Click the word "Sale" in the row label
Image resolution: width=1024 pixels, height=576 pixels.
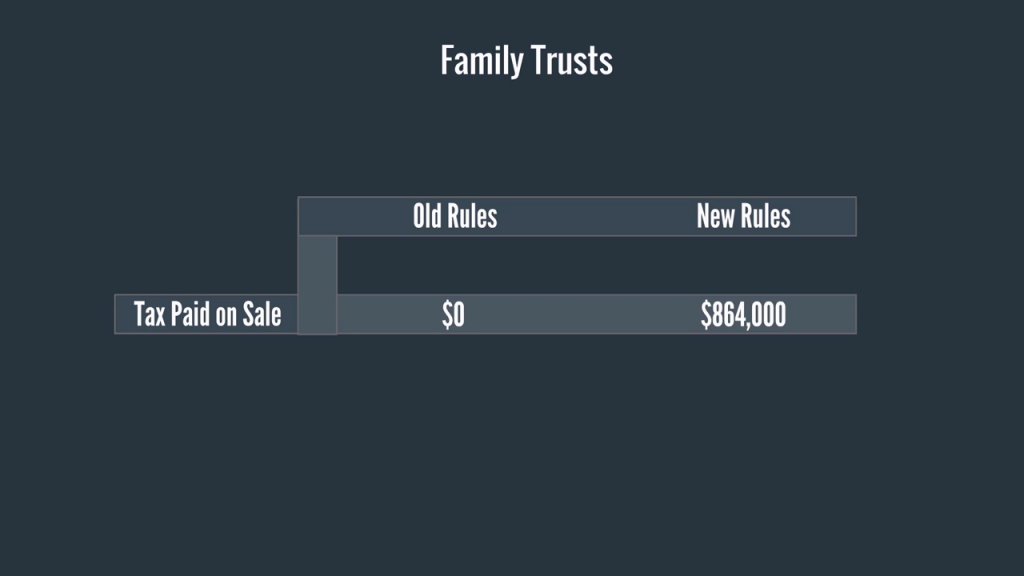[261, 315]
